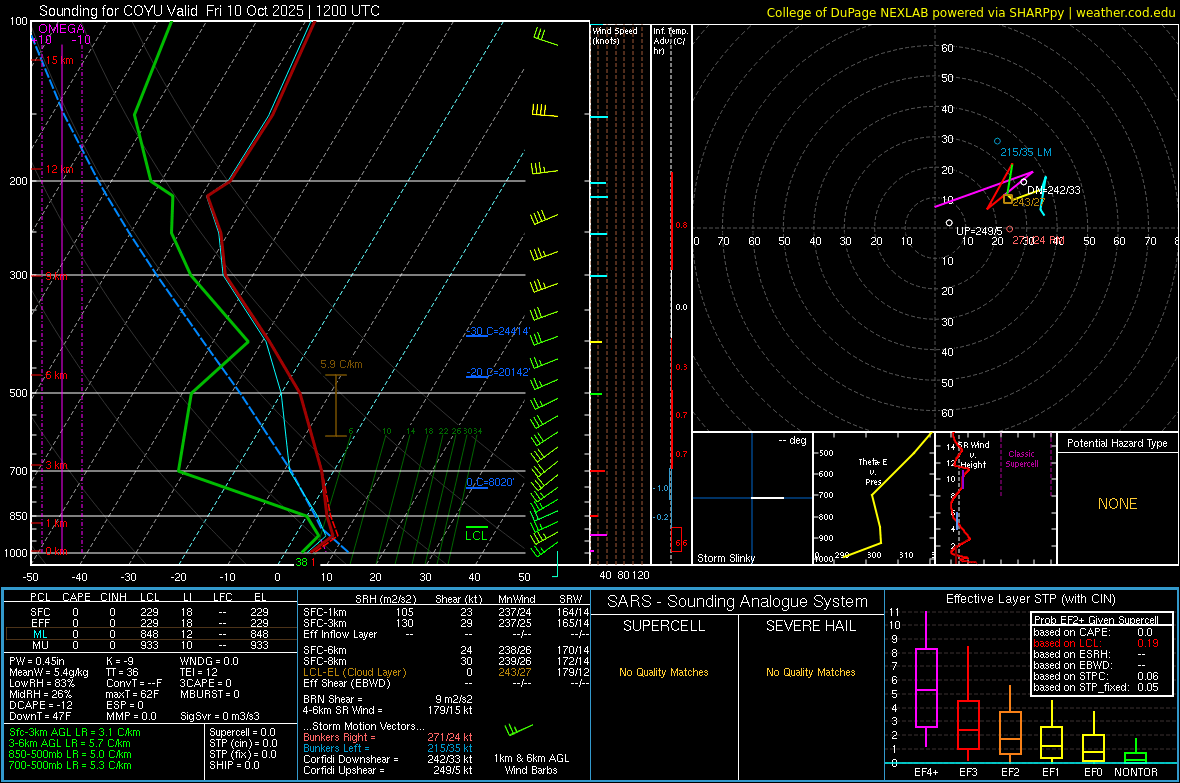Select the DN=242/33 hodograph label
Viewport: 1180px width, 783px height.
pyautogui.click(x=1054, y=190)
